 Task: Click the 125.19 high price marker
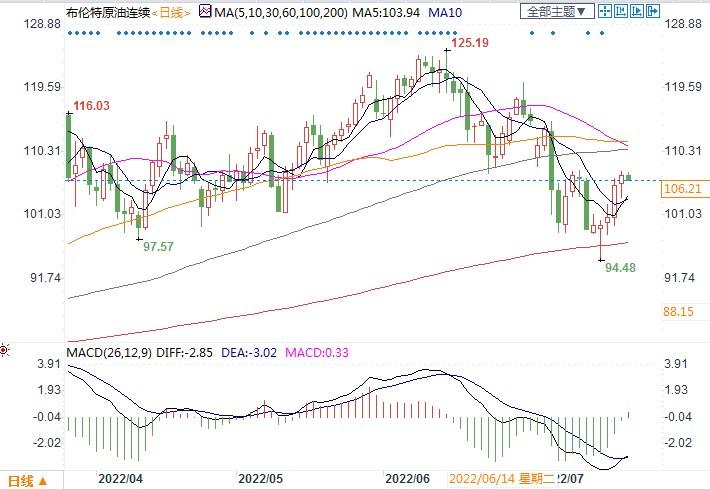471,44
